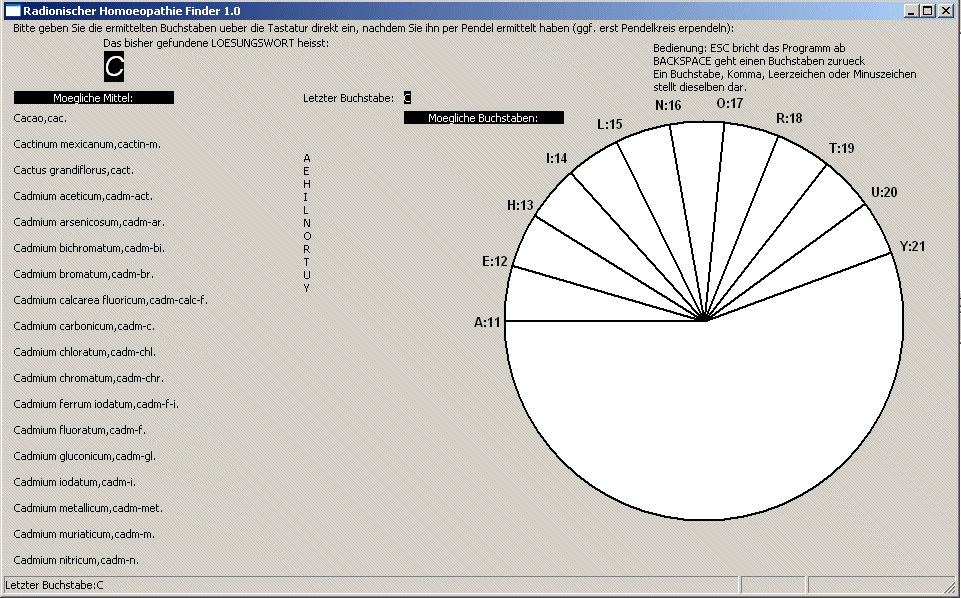Select remedy 'Cacao,cac.'

pos(40,118)
